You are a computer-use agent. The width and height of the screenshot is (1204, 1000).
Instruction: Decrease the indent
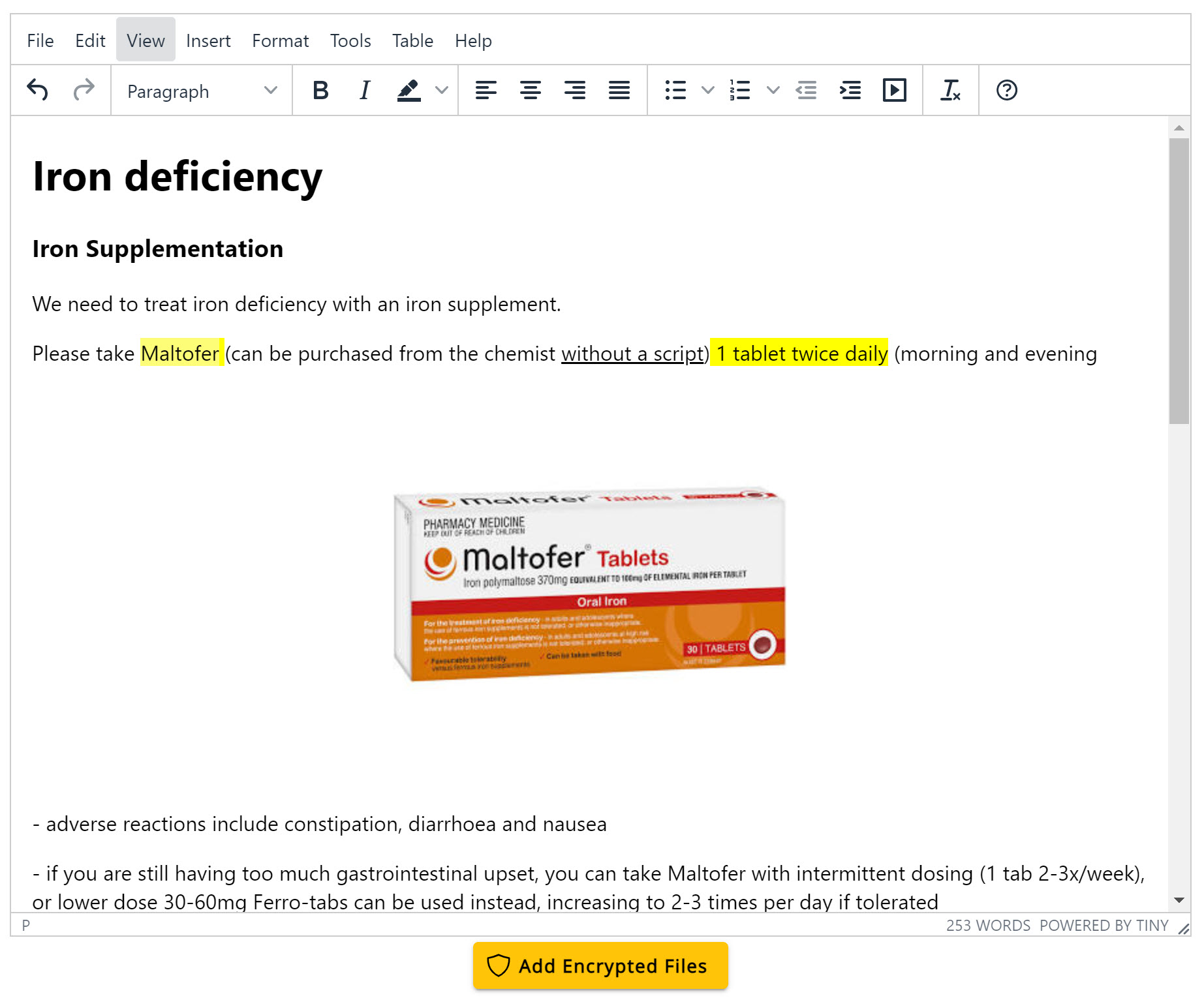[x=807, y=90]
